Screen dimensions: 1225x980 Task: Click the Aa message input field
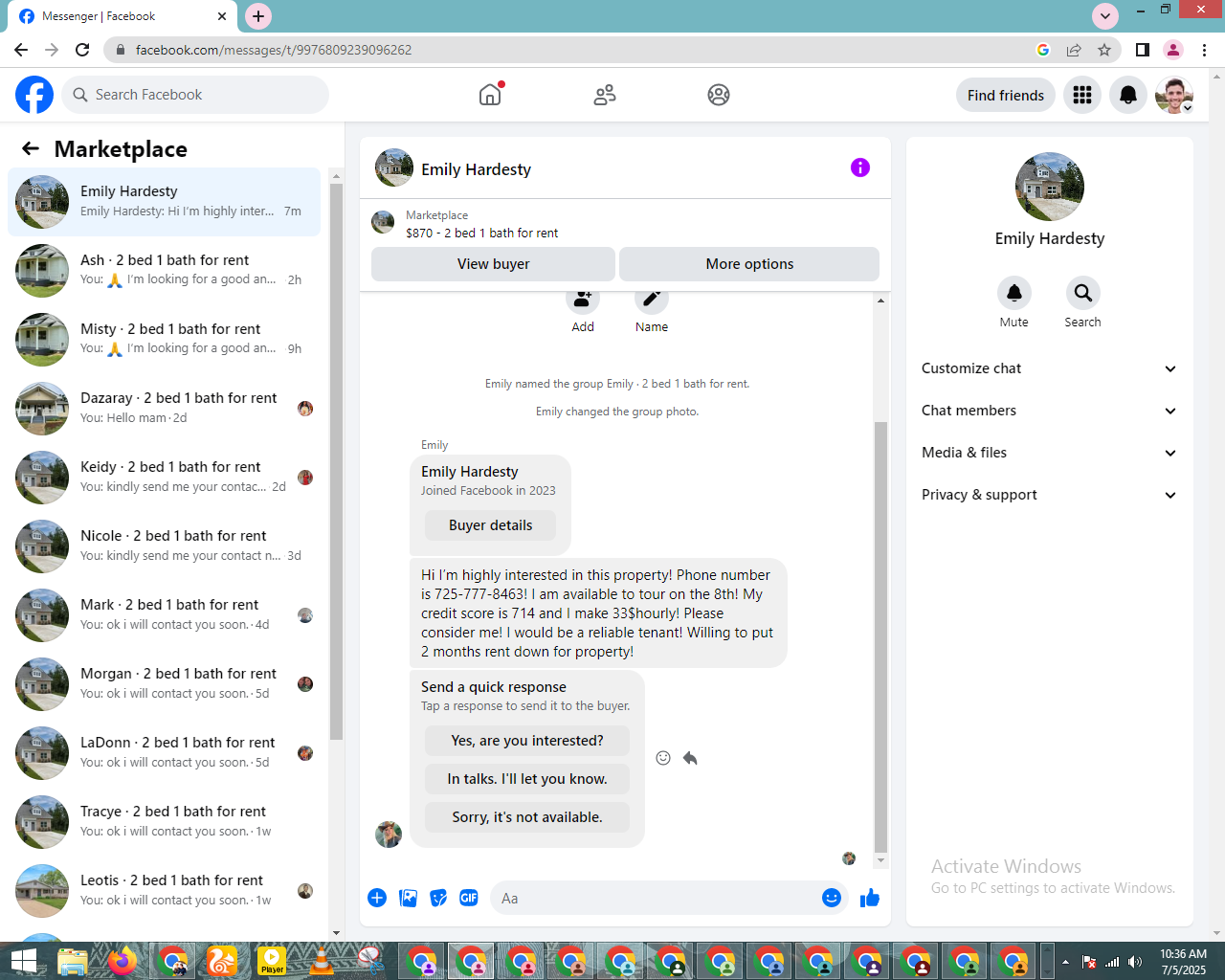pos(655,899)
